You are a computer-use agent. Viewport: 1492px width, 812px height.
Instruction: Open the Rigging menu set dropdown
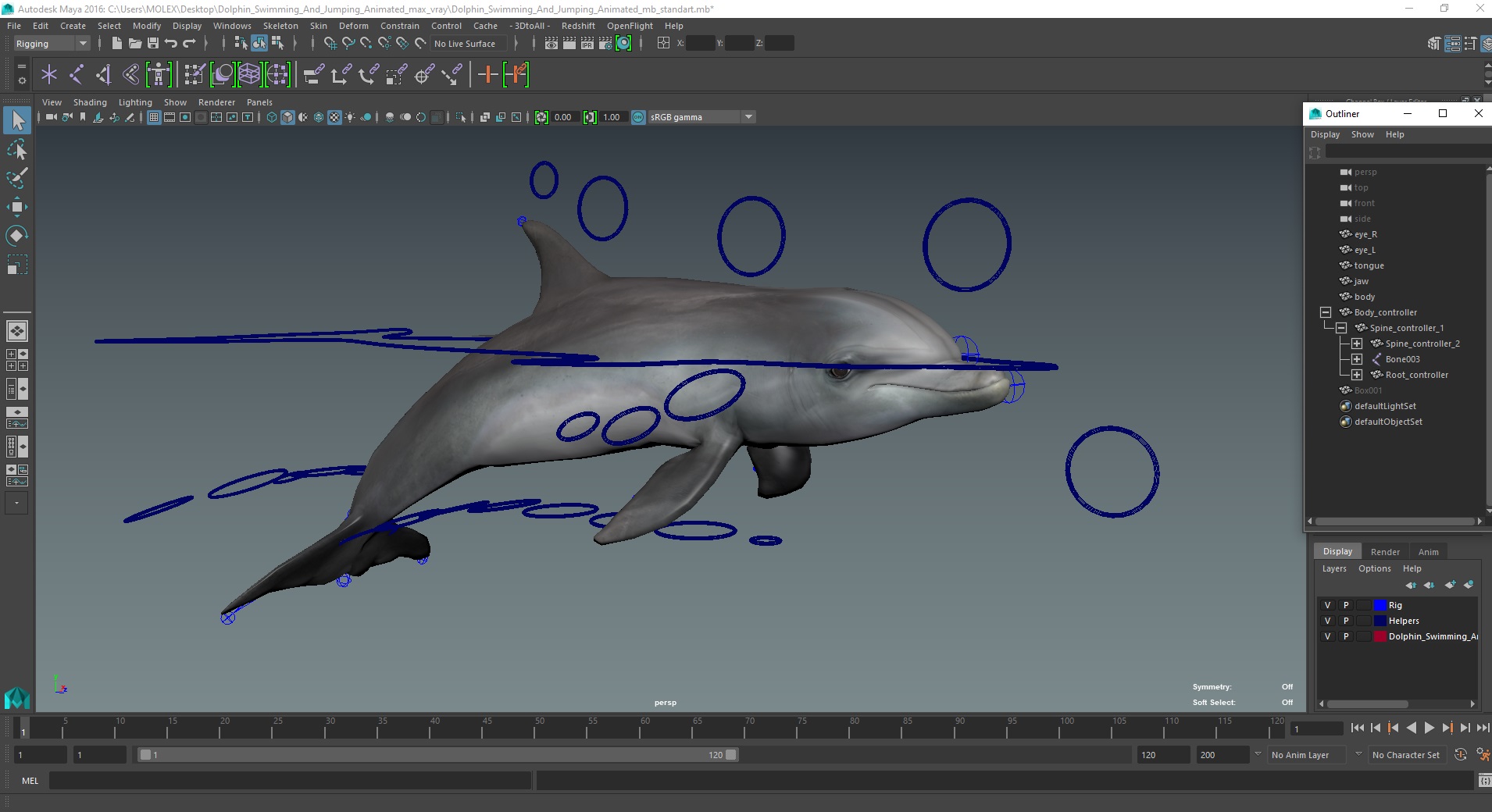pos(52,44)
